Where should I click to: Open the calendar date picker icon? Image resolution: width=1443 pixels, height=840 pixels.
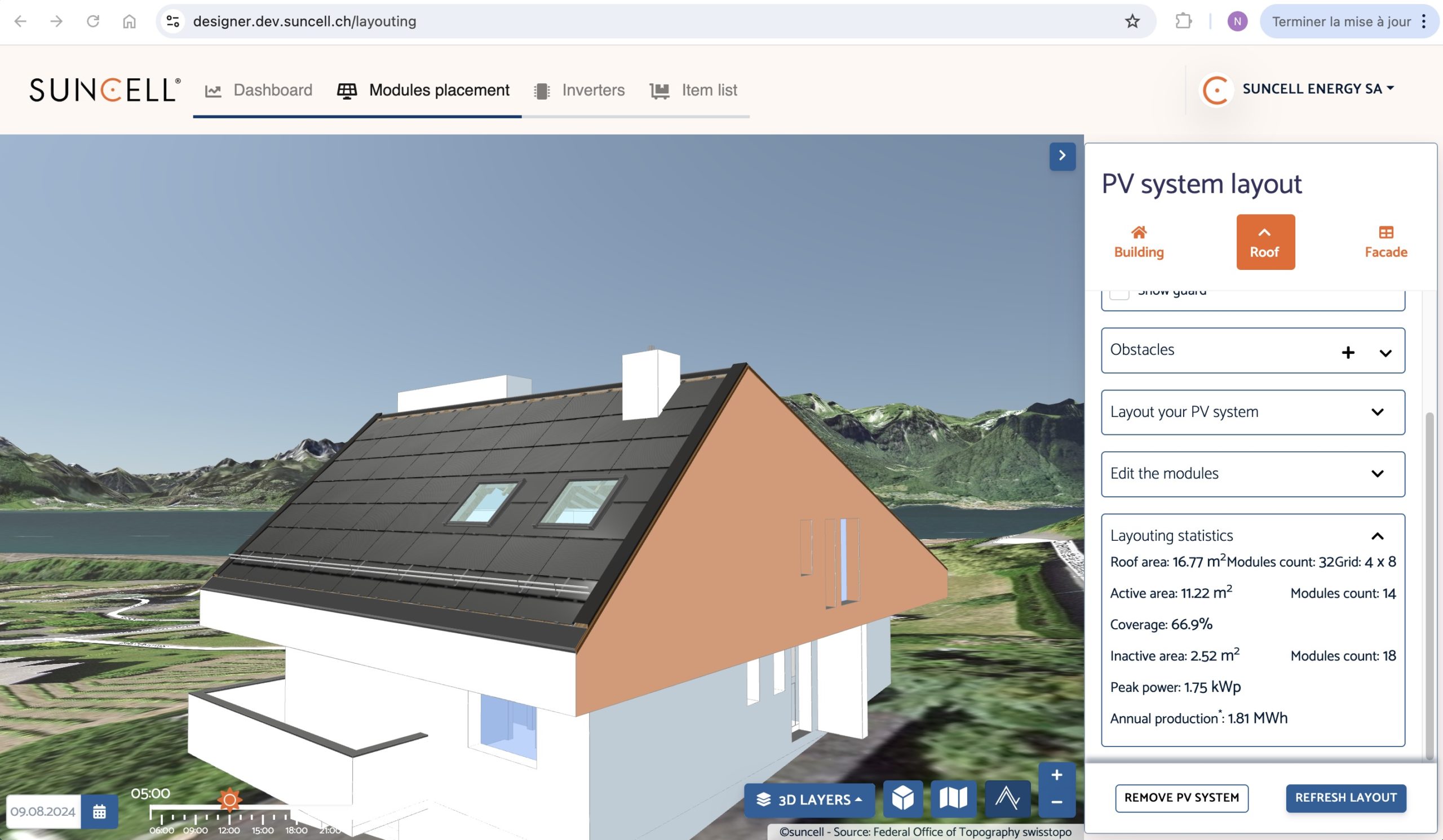tap(99, 811)
